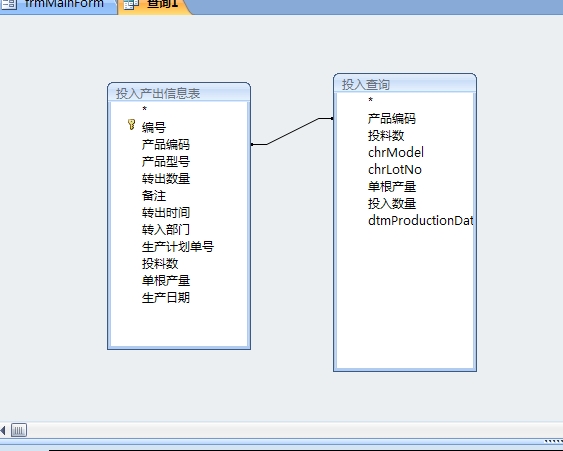563x451 pixels.
Task: Click the left arrow of horizontal scrollbar
Action: [x=3, y=430]
